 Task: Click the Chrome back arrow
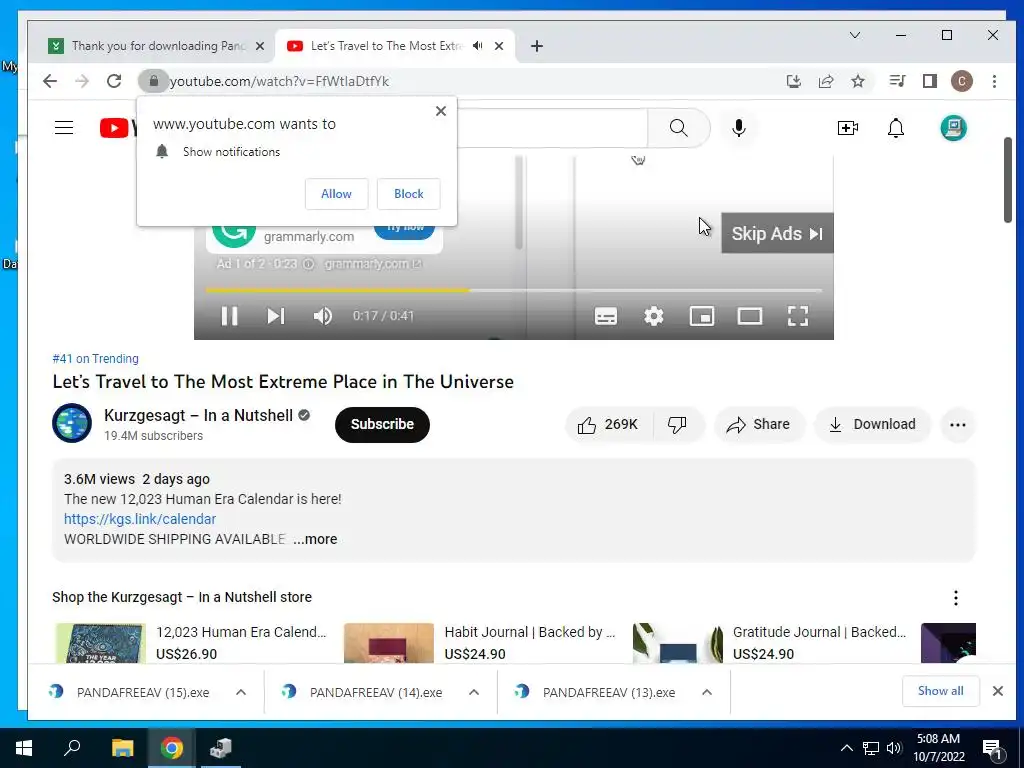click(50, 81)
